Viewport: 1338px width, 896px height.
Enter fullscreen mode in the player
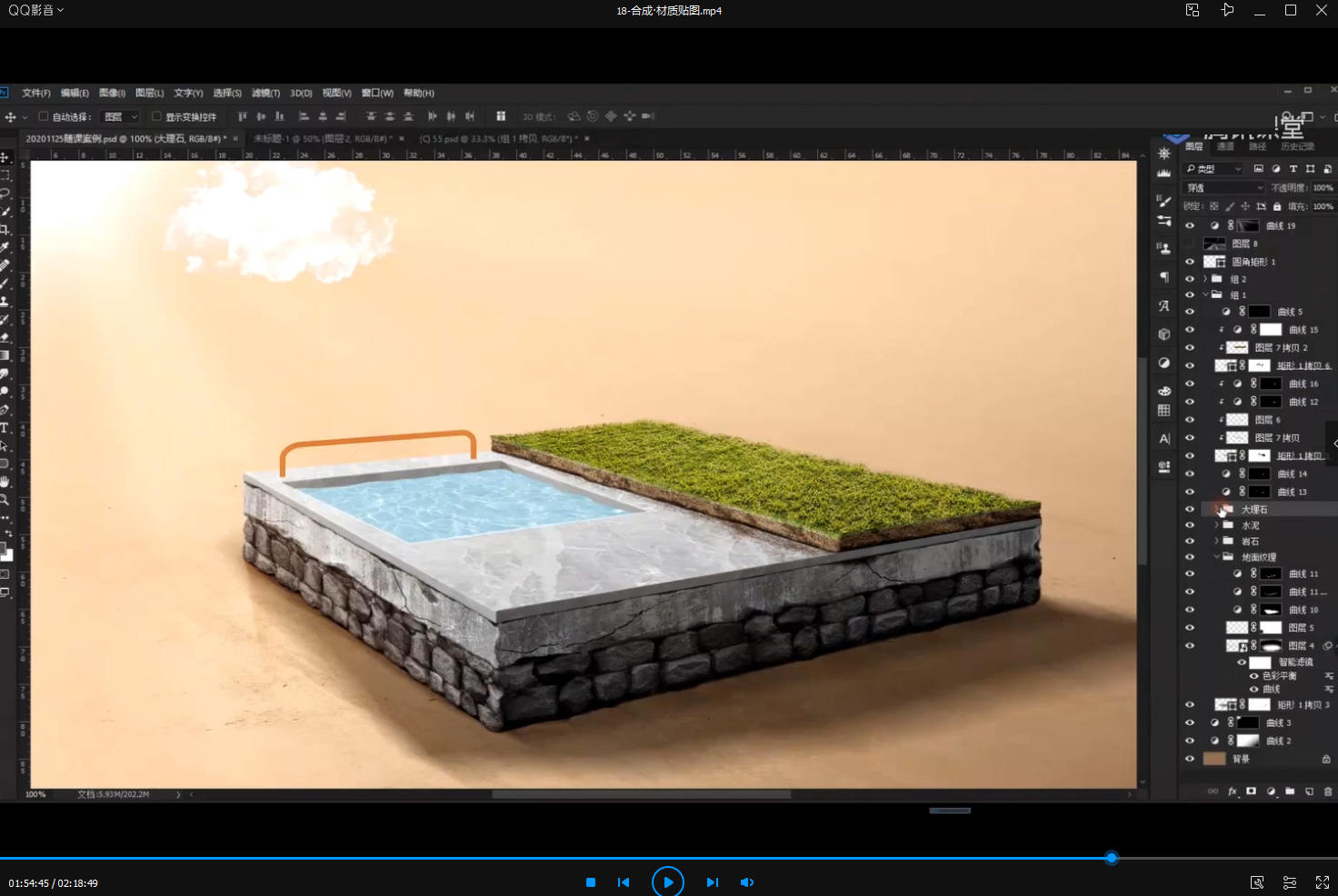(x=1322, y=882)
